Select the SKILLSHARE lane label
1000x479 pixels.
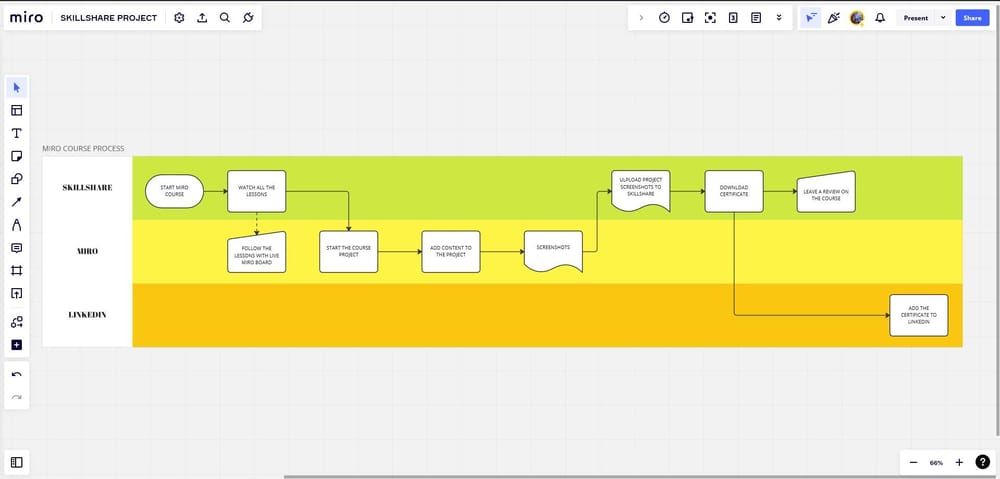87,188
